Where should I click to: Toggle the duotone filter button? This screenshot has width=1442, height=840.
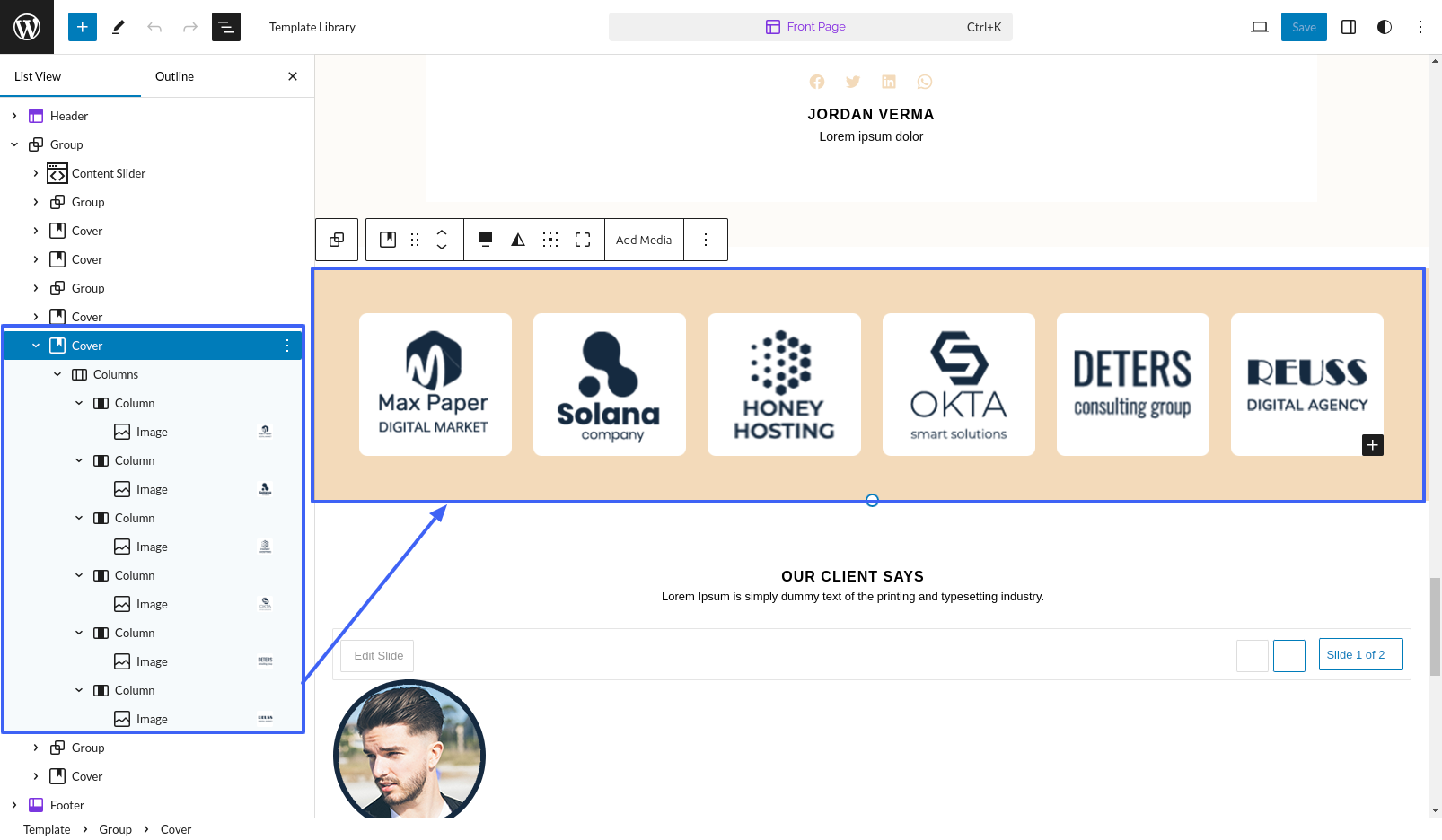518,240
